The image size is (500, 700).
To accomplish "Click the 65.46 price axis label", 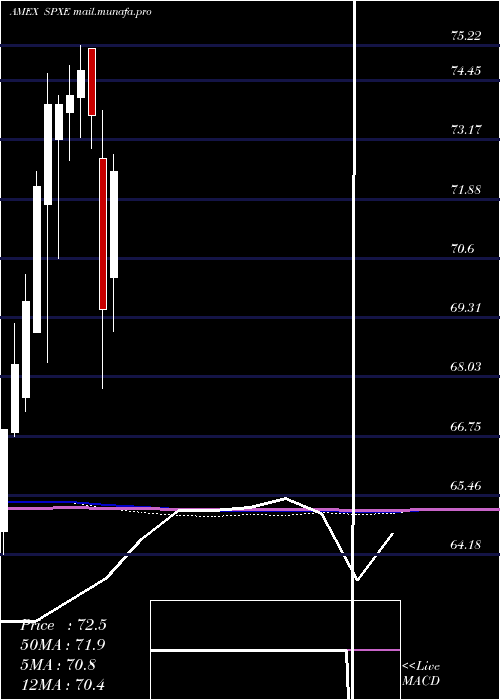I will tap(466, 485).
